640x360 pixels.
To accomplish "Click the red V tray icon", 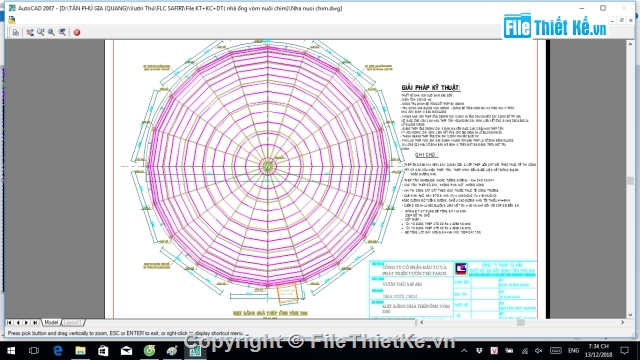I will (x=494, y=351).
